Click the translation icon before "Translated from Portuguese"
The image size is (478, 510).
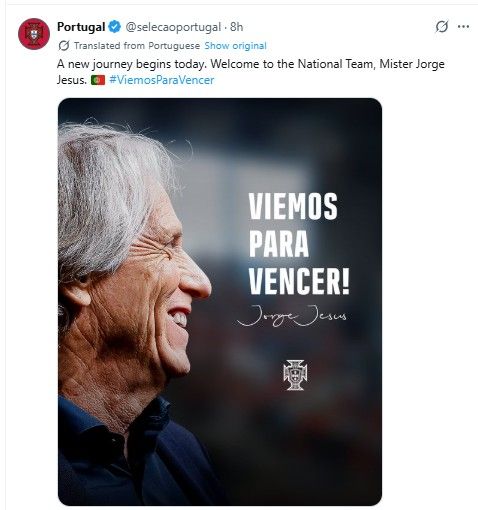(64, 46)
